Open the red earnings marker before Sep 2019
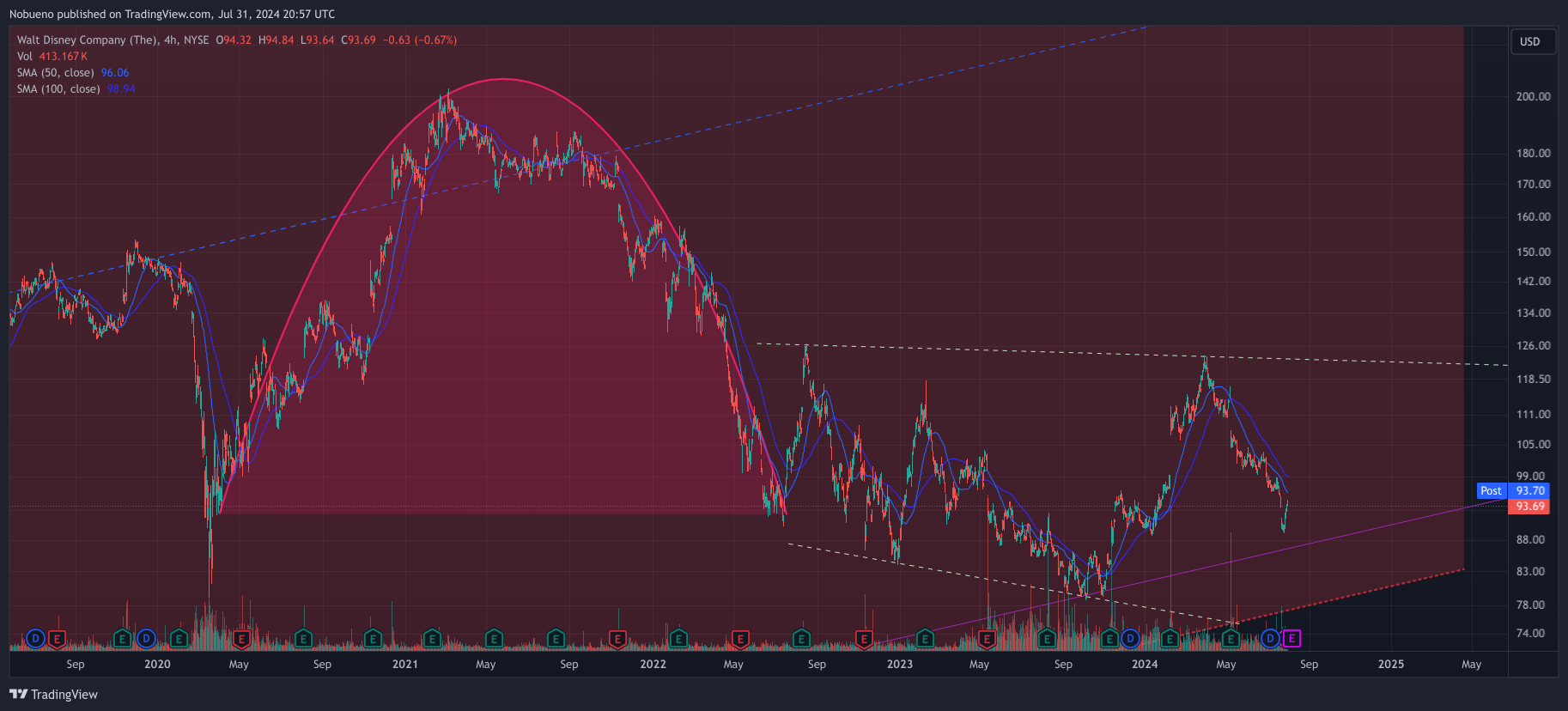The width and height of the screenshot is (1568, 711). (x=57, y=638)
